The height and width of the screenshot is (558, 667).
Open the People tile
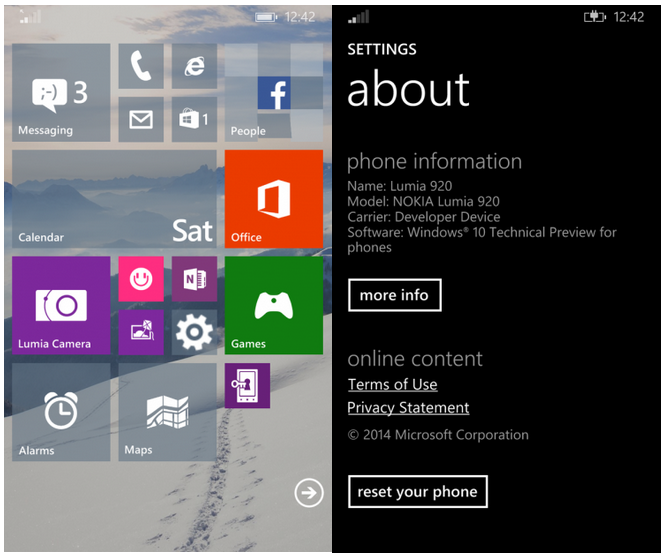tap(273, 93)
